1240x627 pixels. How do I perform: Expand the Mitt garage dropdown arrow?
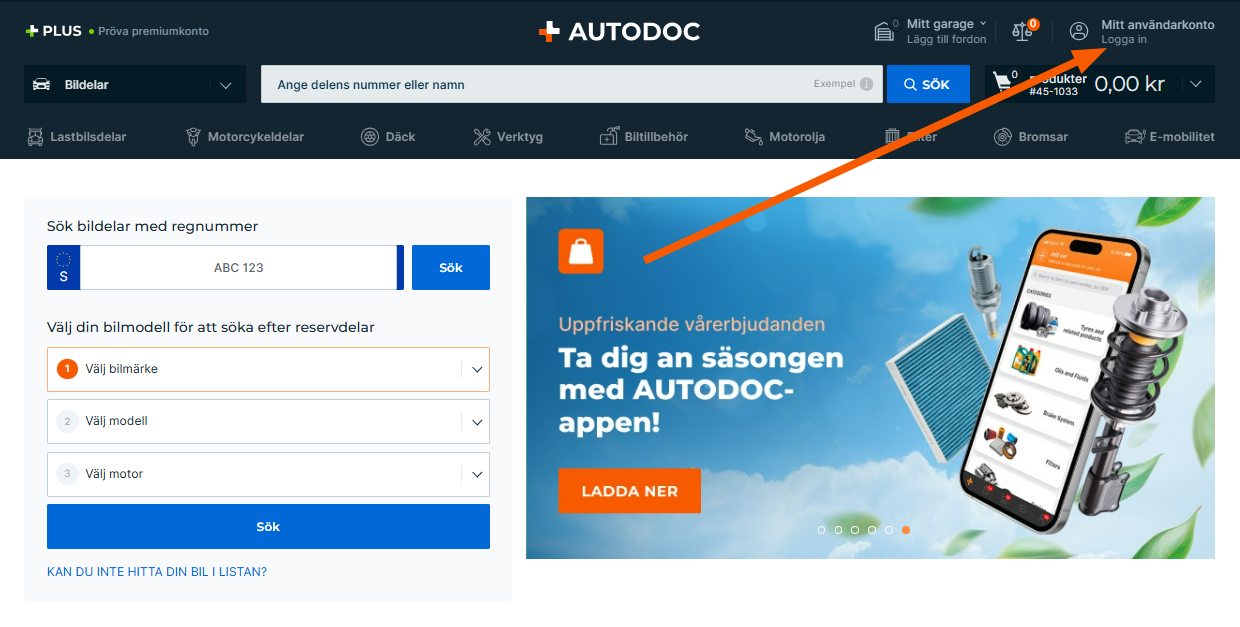pos(983,23)
